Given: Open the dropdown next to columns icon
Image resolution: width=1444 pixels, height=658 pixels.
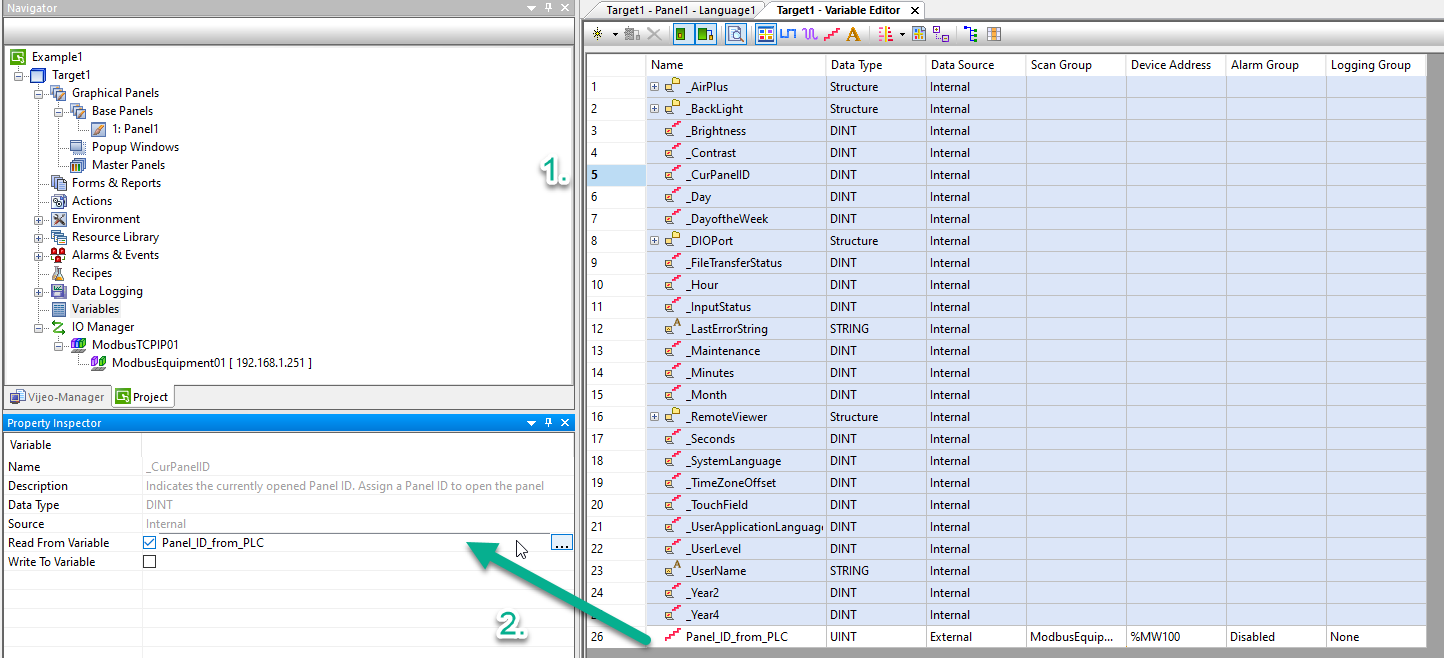Looking at the screenshot, I should coord(902,35).
